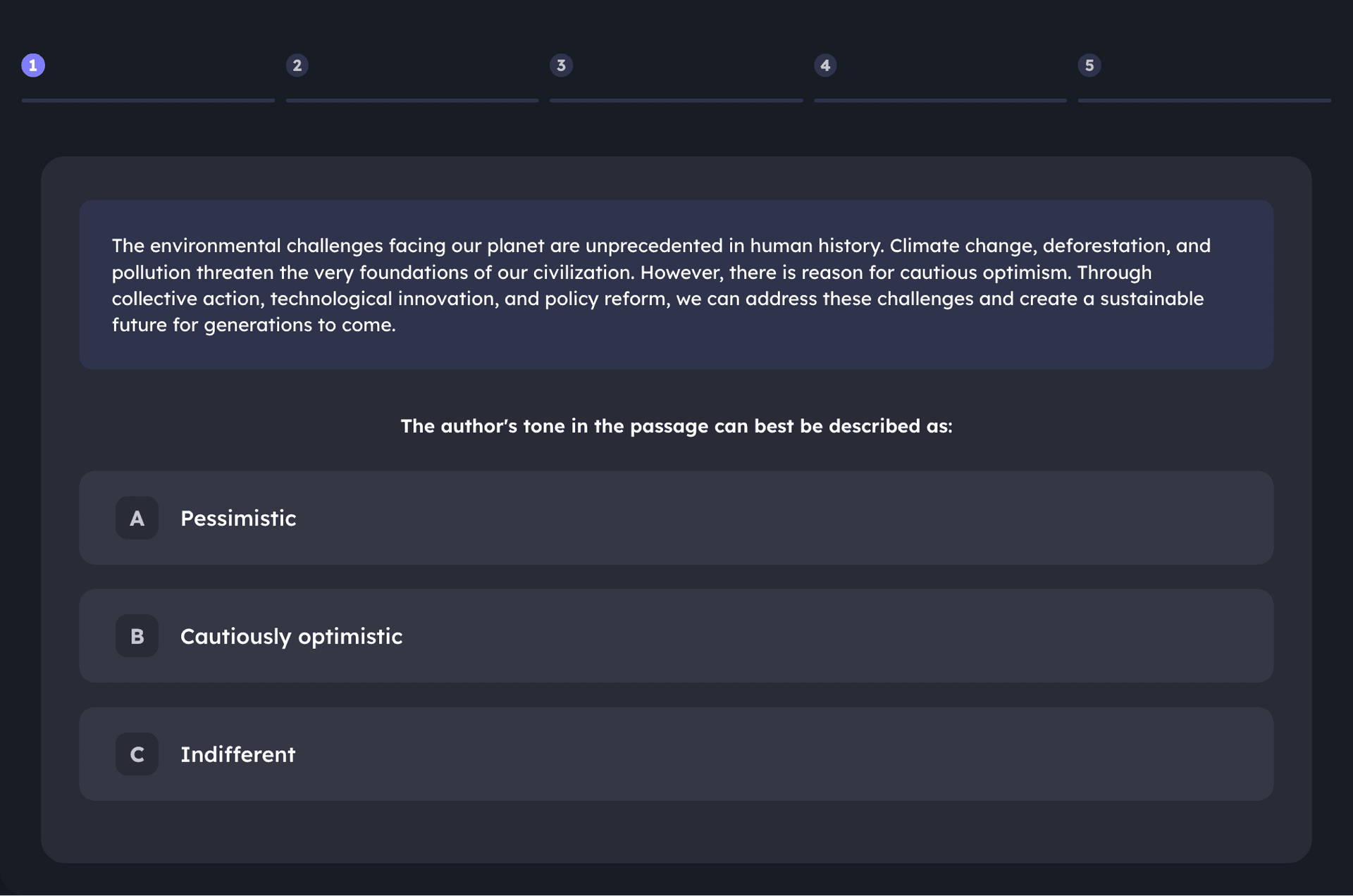This screenshot has width=1353, height=896.
Task: Select question 4 step circle
Action: coord(825,66)
